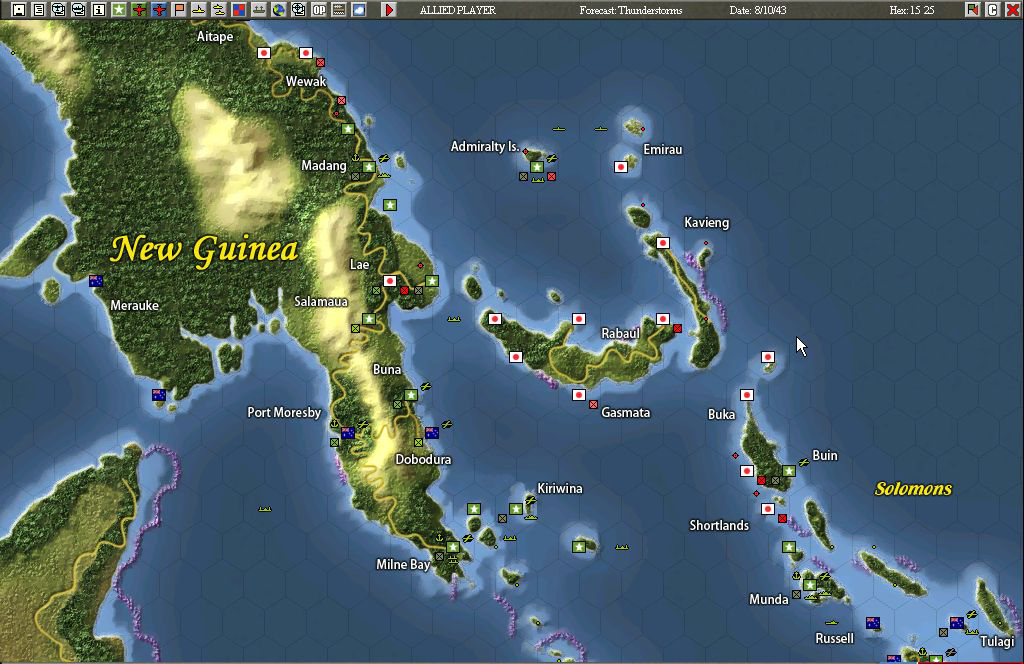Select the Allied star base at Salamaua

369,319
